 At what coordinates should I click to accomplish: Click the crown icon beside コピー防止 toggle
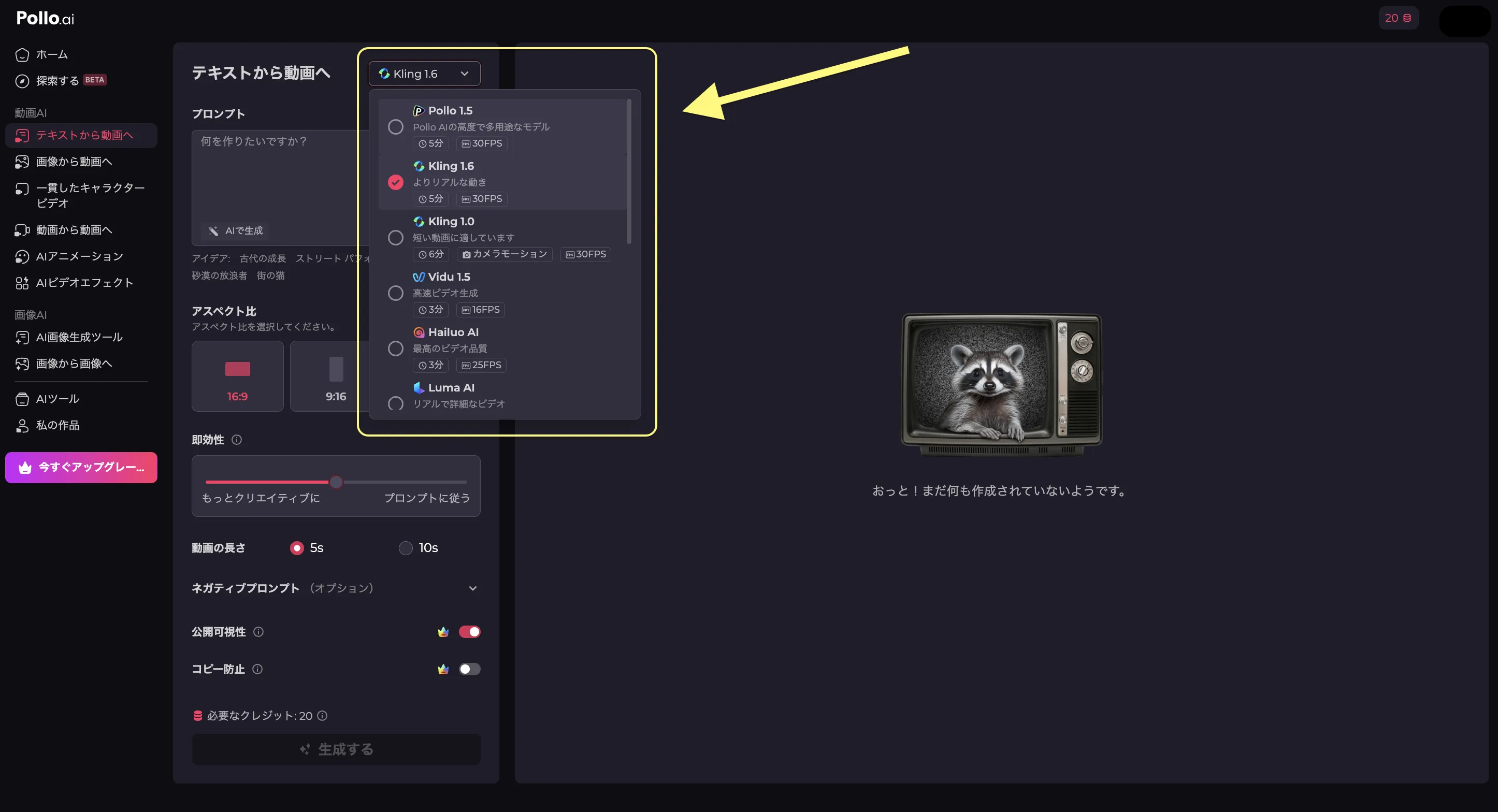443,669
